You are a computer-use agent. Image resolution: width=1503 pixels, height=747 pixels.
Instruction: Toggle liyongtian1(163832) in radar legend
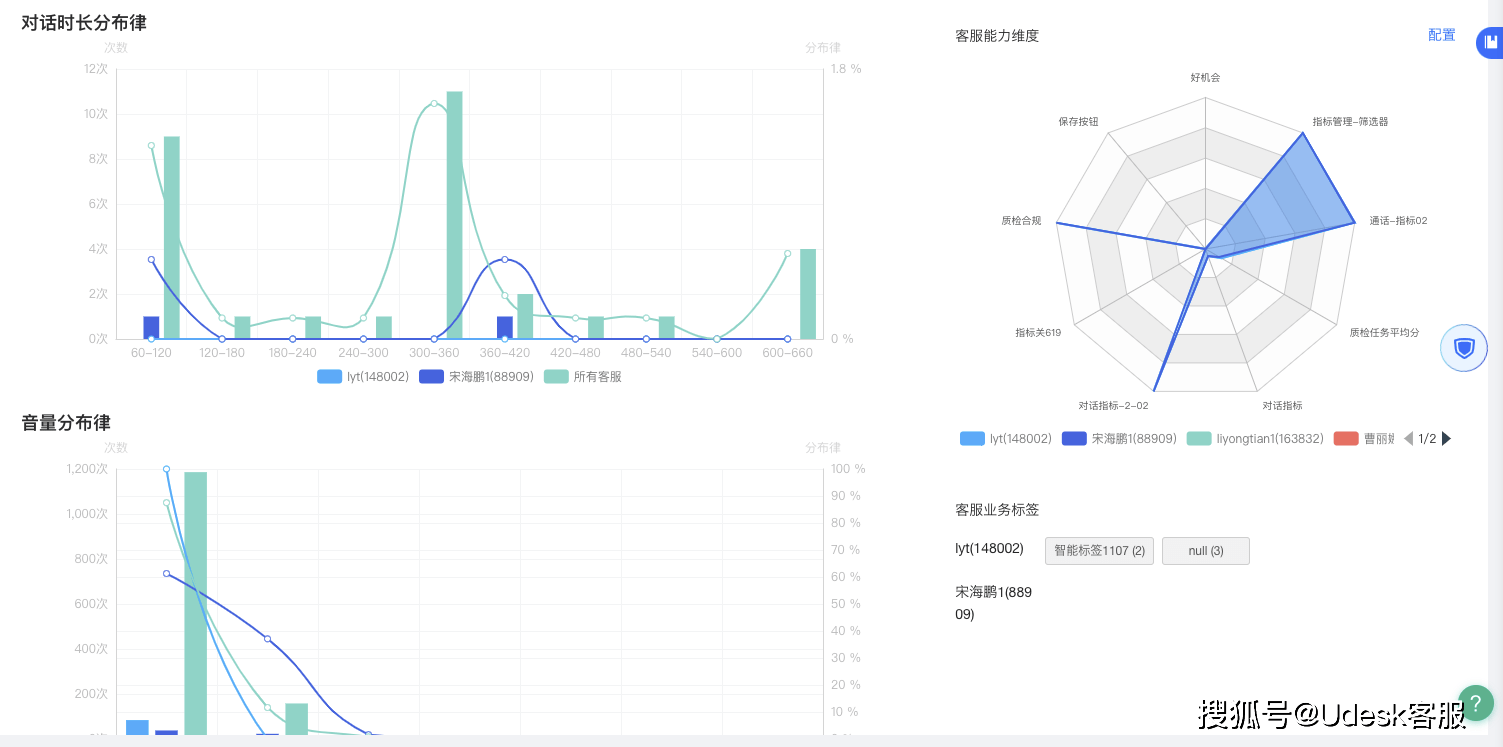click(1255, 438)
